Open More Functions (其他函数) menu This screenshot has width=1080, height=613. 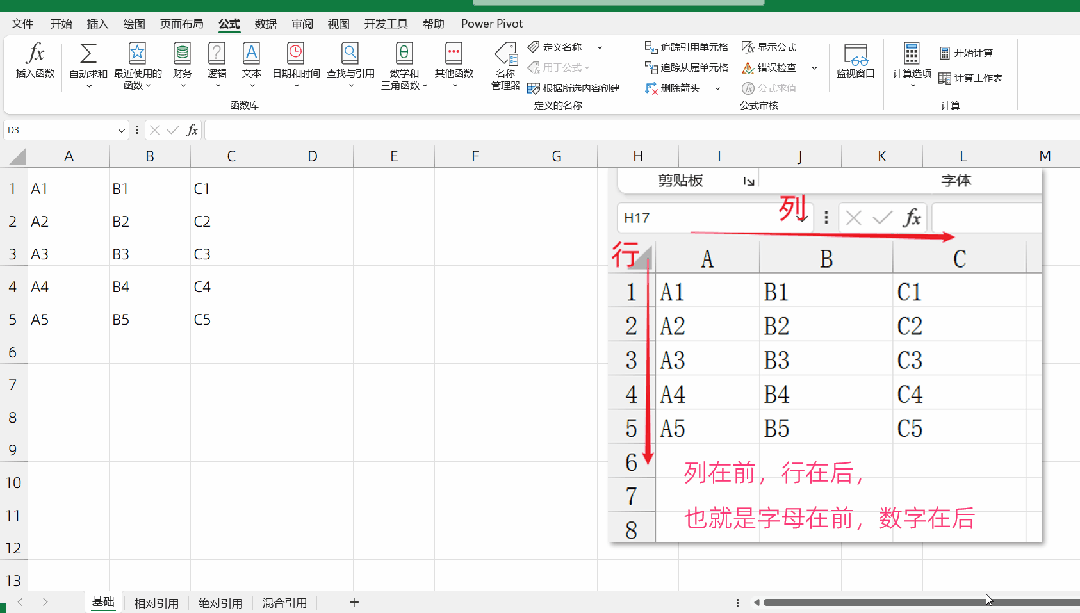(454, 65)
